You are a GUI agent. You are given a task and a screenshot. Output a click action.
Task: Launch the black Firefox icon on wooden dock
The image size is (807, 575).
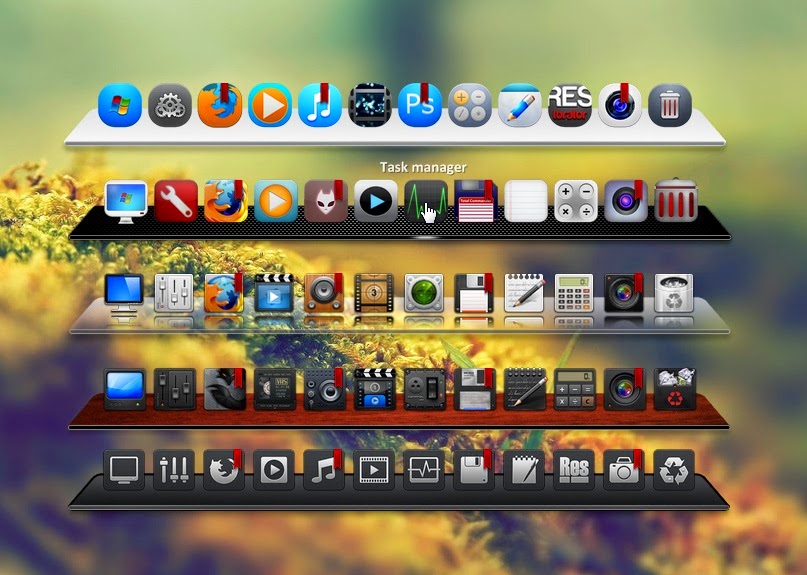click(224, 389)
